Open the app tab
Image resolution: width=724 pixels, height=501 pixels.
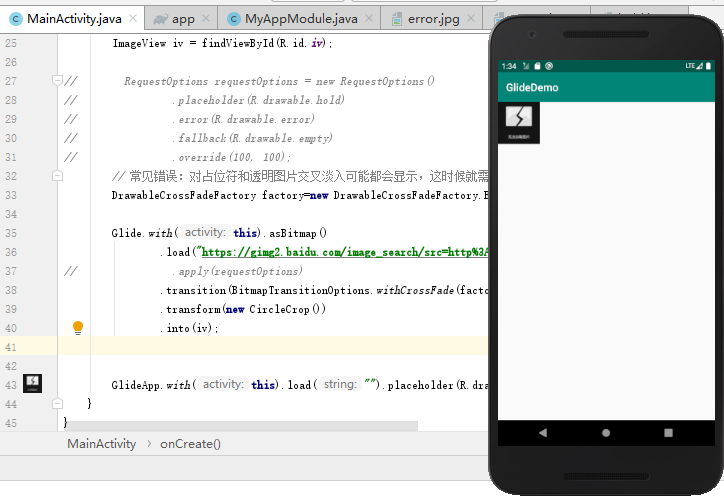pyautogui.click(x=181, y=19)
